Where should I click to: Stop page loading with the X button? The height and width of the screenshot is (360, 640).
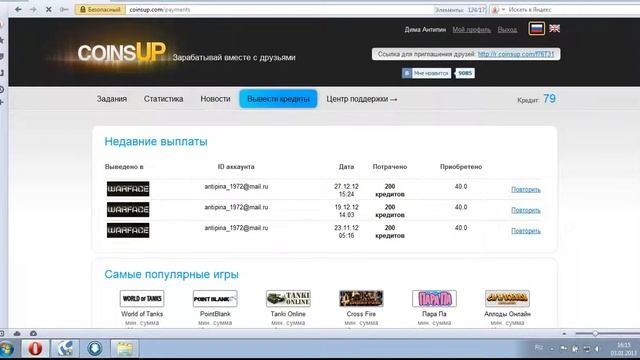48,9
